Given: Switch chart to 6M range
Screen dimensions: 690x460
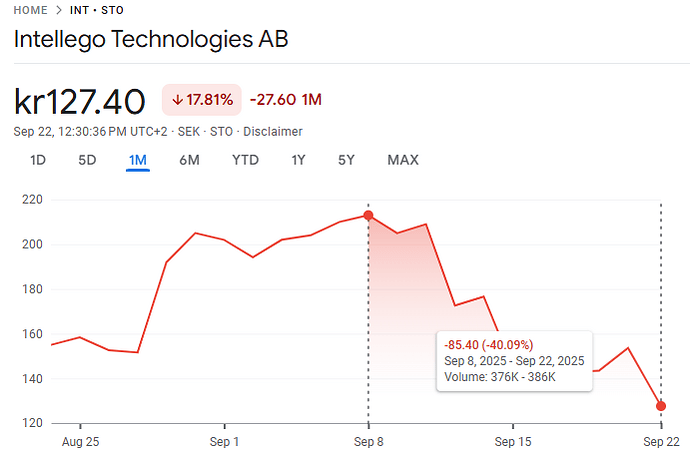Looking at the screenshot, I should tap(190, 160).
